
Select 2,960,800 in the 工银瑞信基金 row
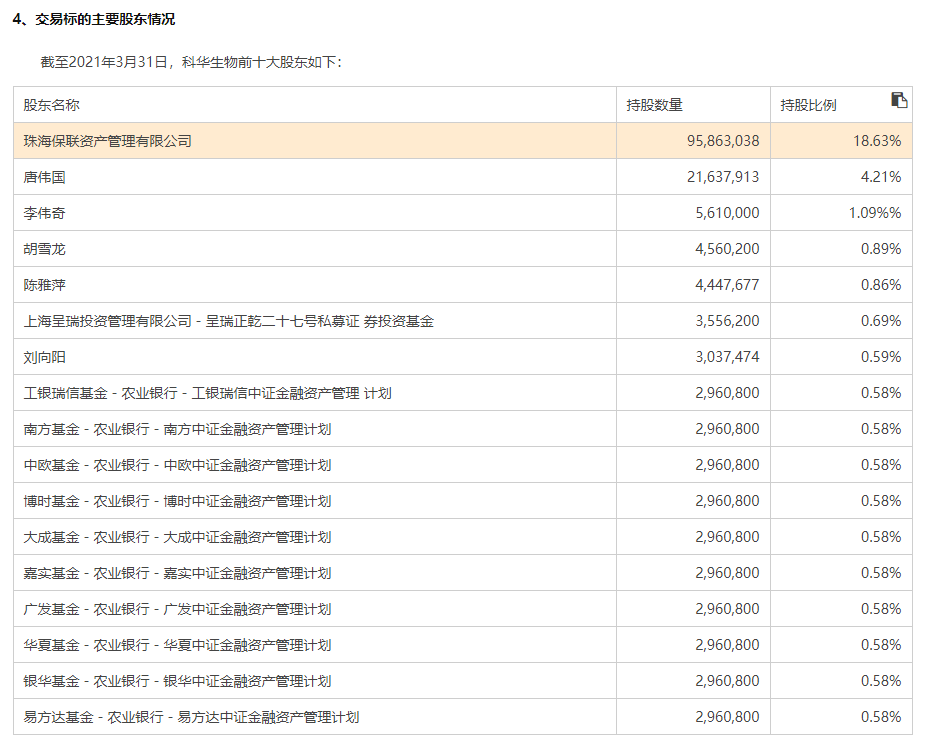pyautogui.click(x=727, y=393)
